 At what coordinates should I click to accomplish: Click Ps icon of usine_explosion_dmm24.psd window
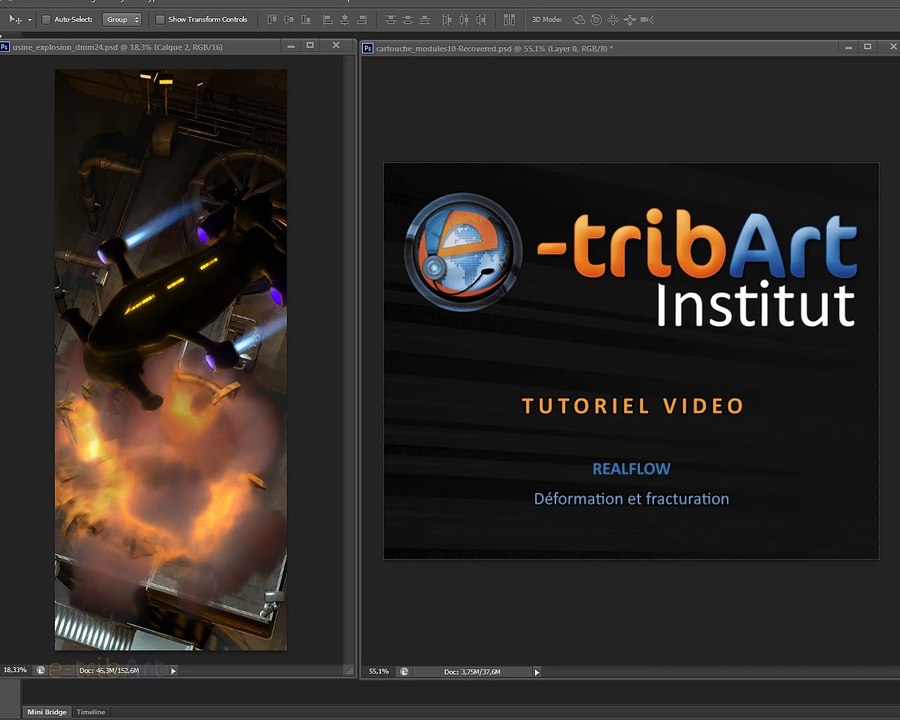[x=5, y=47]
